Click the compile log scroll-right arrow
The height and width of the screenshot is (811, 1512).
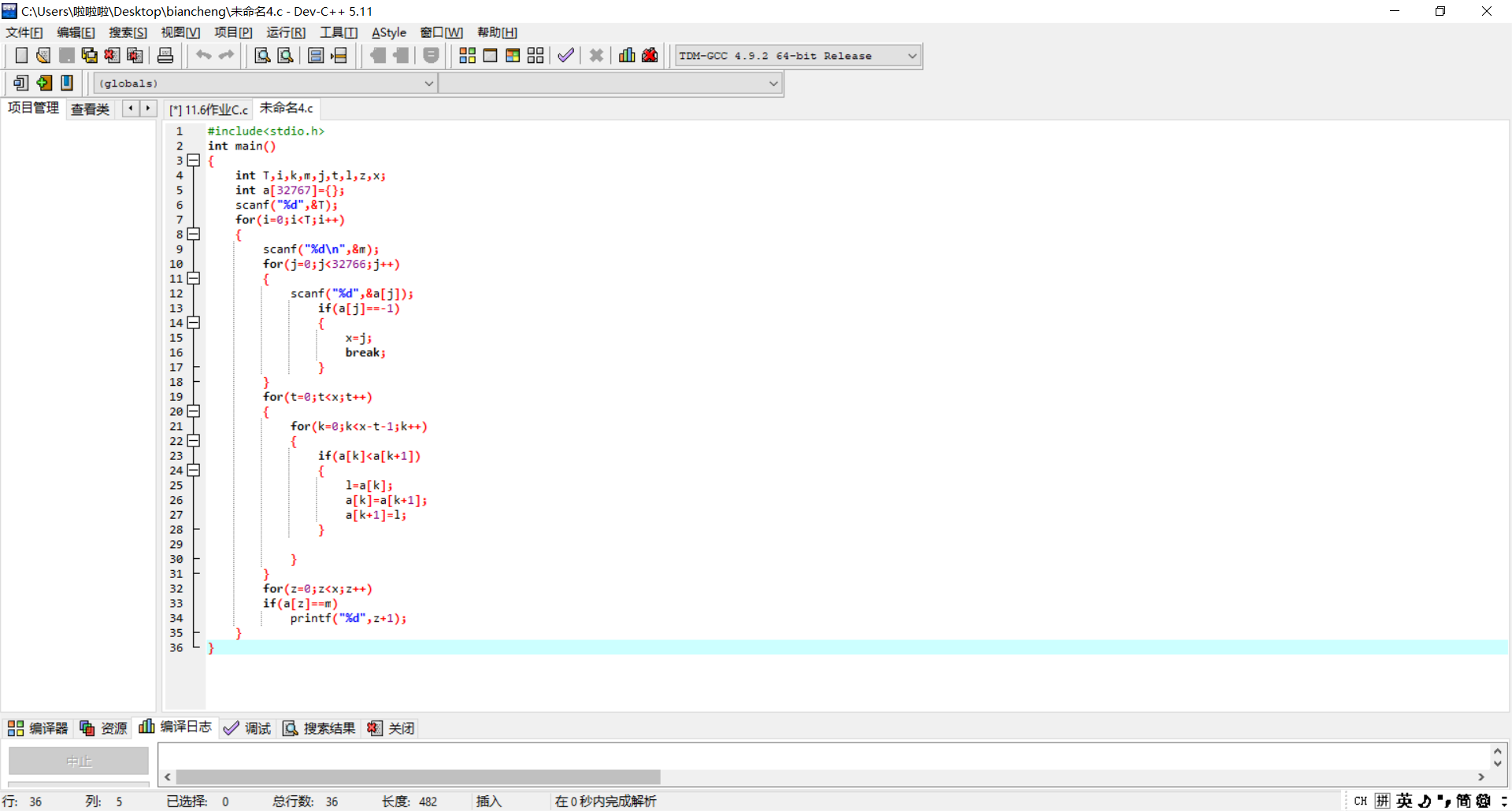(1481, 777)
